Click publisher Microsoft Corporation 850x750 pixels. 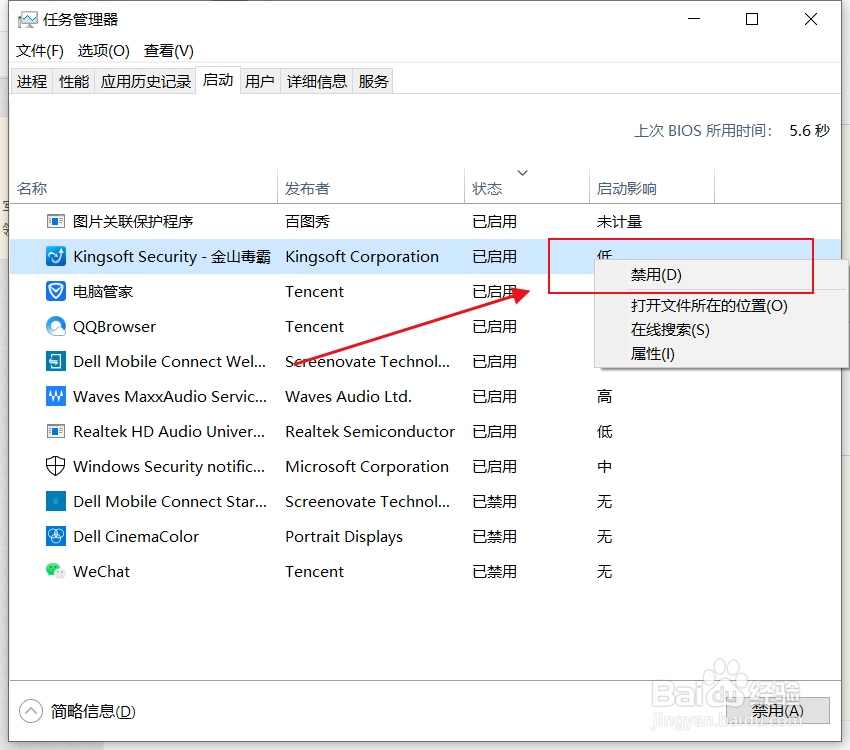[367, 467]
